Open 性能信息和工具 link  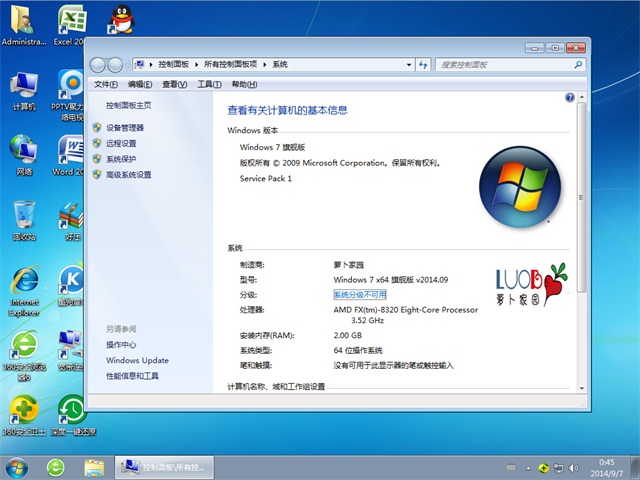point(132,376)
